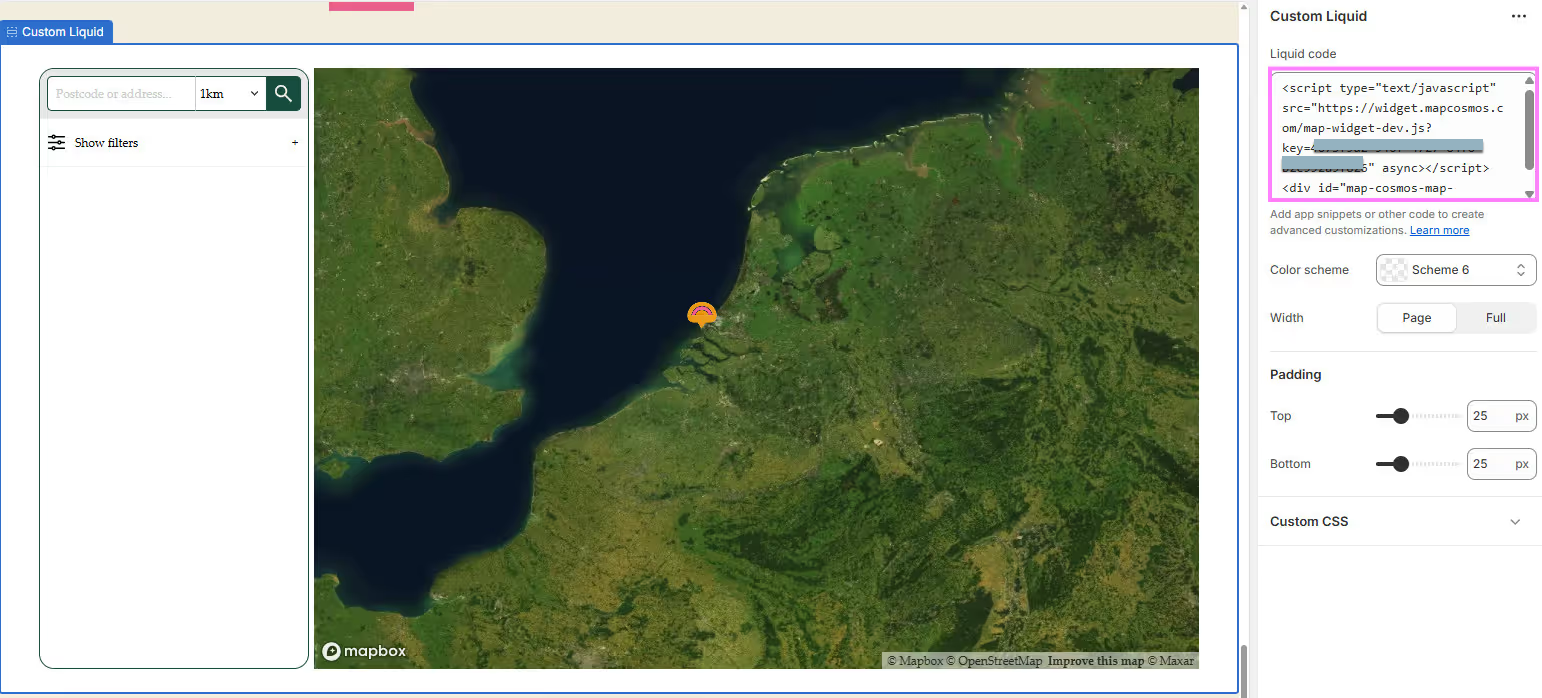The width and height of the screenshot is (1542, 698).
Task: Click the Scheme 6 color swatch preview
Action: click(x=1393, y=270)
